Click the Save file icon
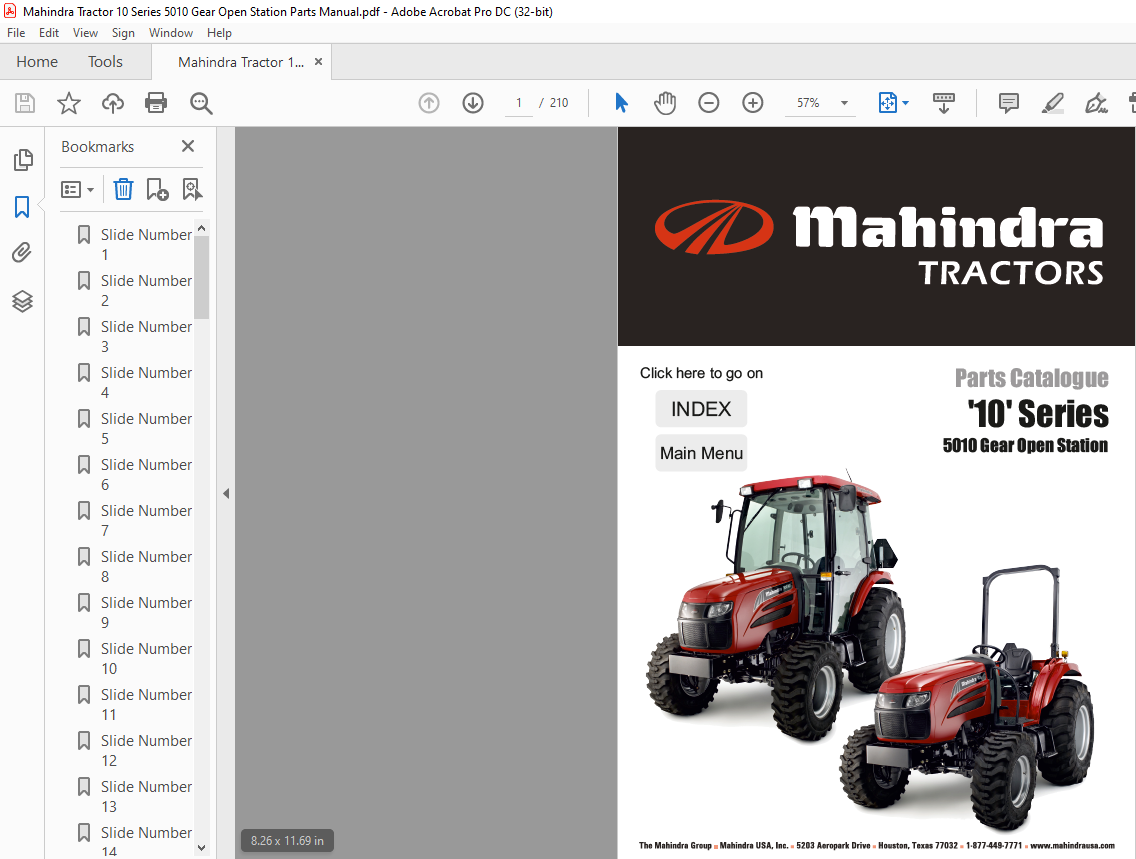This screenshot has height=859, width=1136. click(25, 103)
